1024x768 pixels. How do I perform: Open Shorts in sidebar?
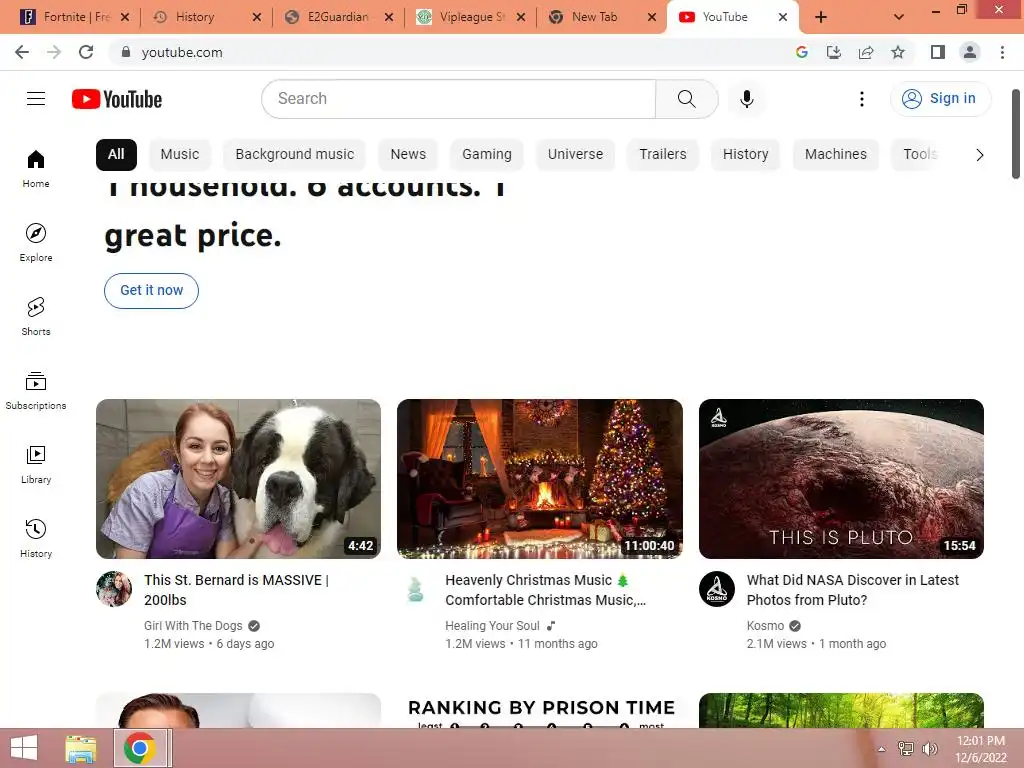click(x=36, y=316)
